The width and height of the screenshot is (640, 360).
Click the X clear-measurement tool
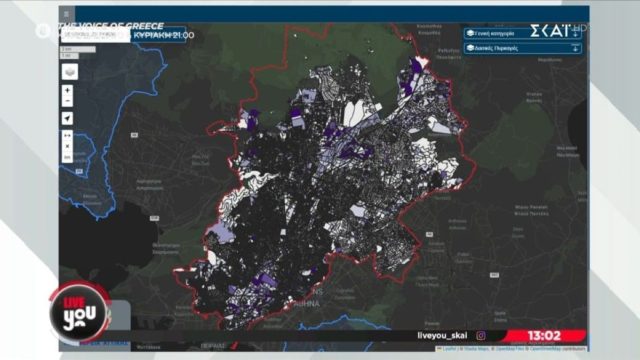click(67, 146)
